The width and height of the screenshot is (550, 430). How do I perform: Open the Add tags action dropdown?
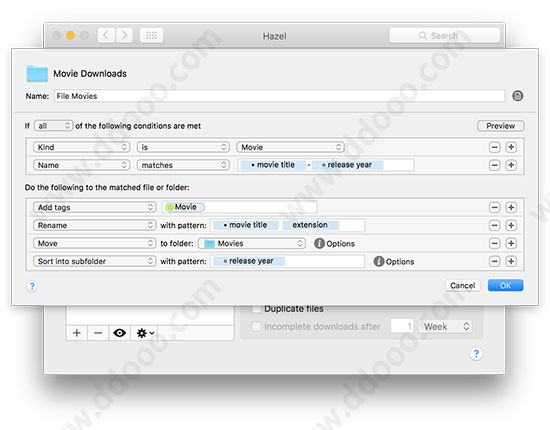coord(94,208)
